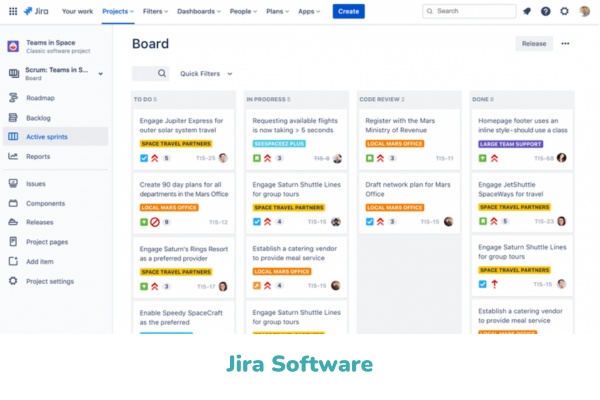
Task: Expand the People dropdown menu
Action: point(243,11)
